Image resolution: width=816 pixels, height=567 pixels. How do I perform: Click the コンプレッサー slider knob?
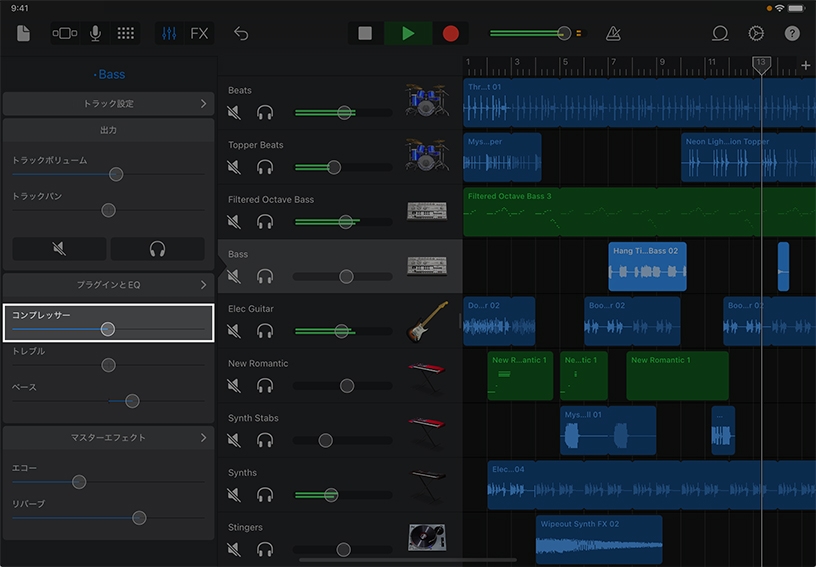click(x=108, y=329)
